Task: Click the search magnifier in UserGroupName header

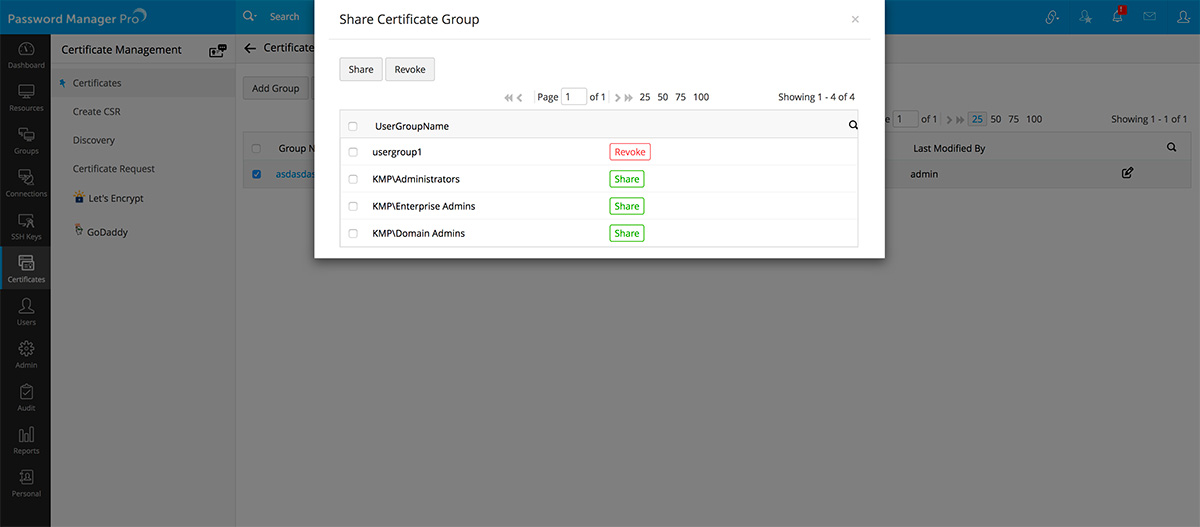Action: [853, 126]
